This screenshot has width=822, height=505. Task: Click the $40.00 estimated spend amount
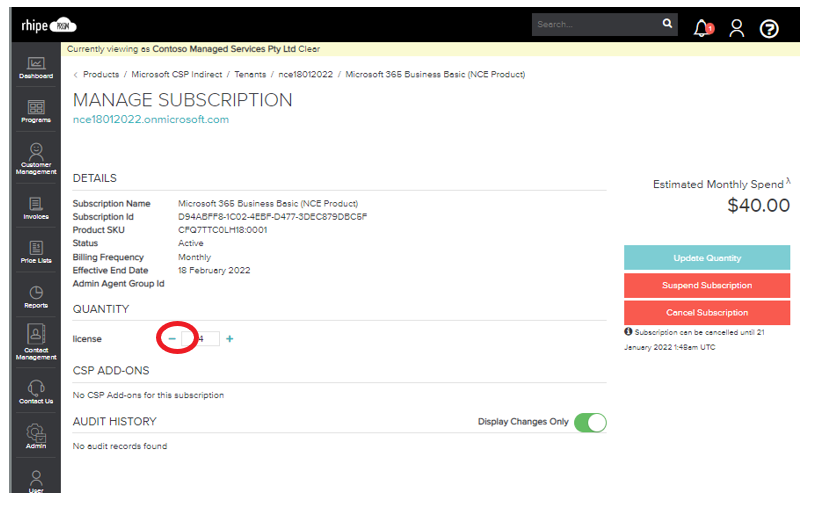pos(758,205)
